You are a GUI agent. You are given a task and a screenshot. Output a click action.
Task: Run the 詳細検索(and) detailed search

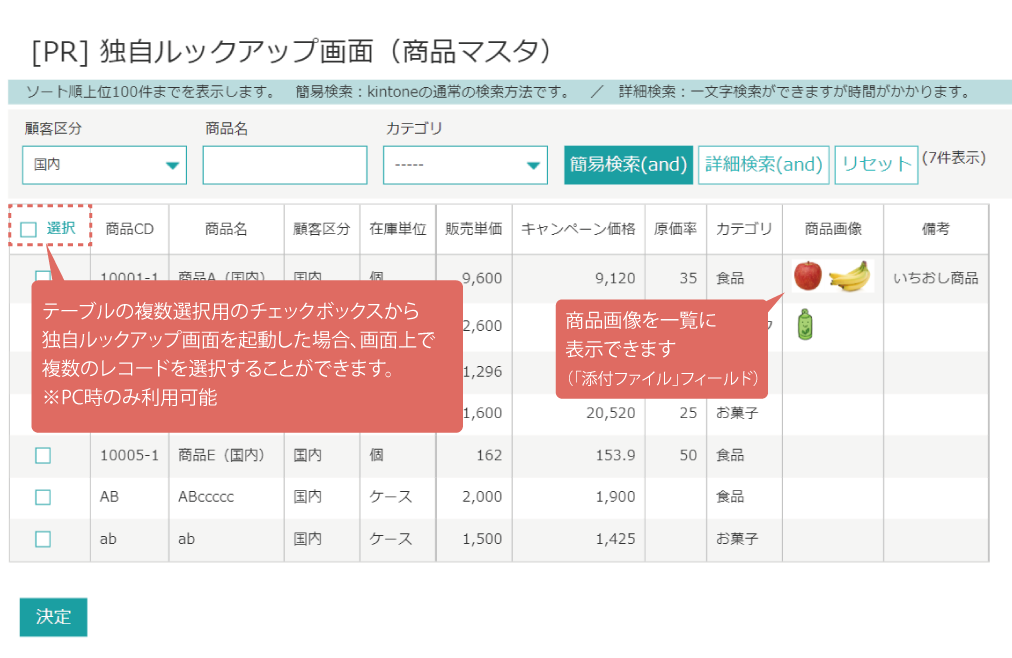pos(763,165)
